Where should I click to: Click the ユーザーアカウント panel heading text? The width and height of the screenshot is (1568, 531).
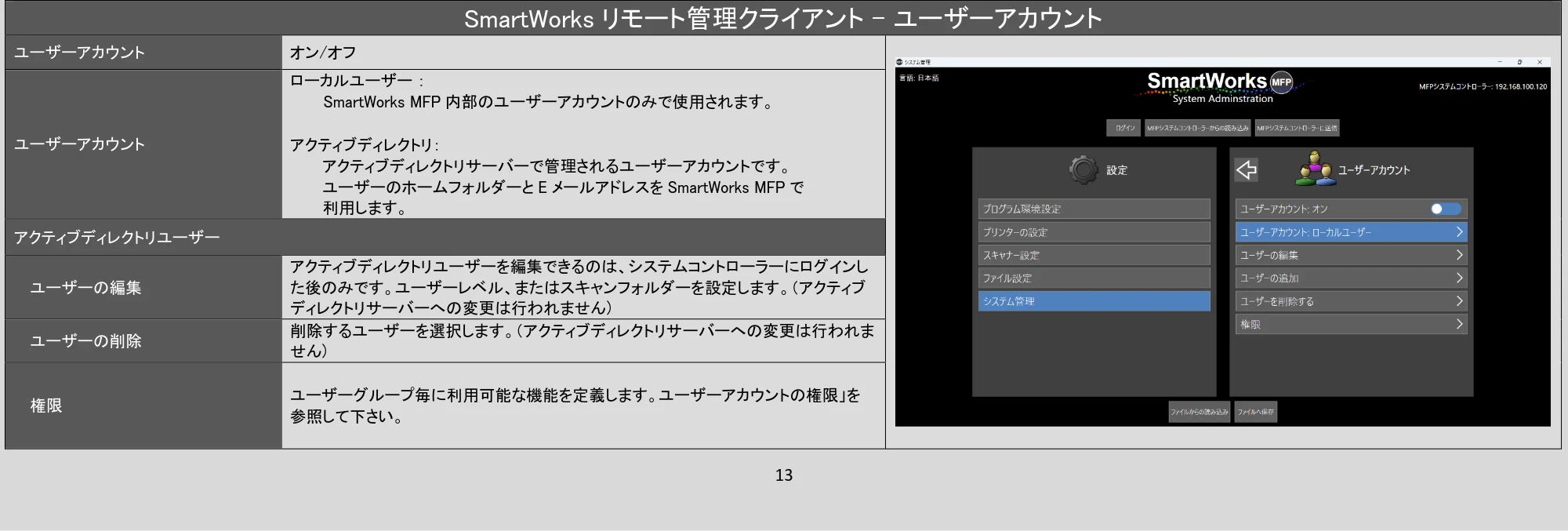pyautogui.click(x=1374, y=170)
